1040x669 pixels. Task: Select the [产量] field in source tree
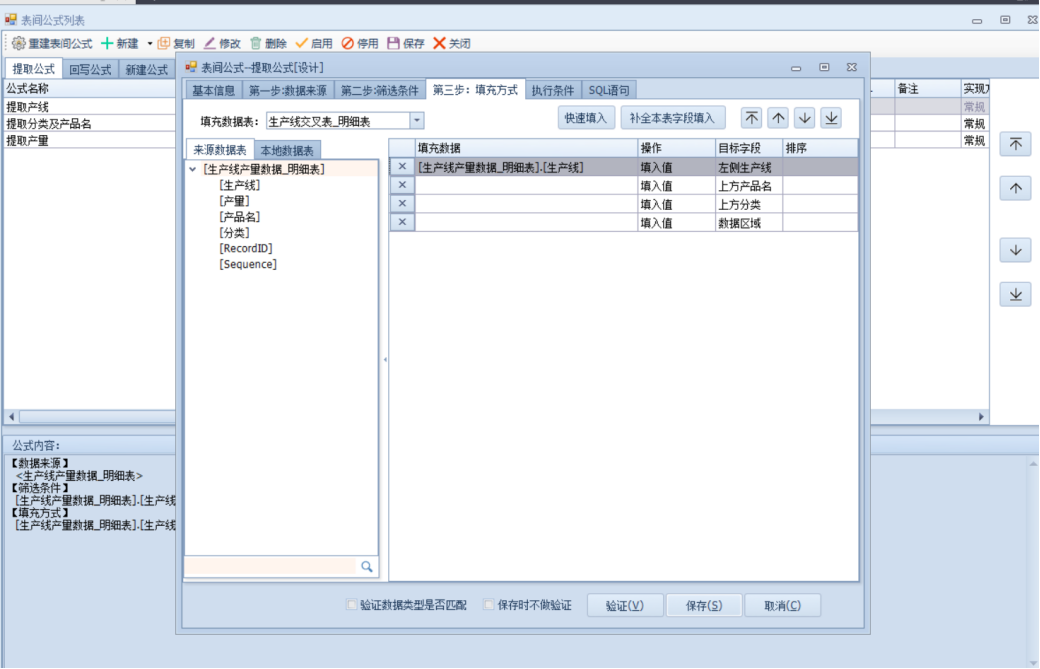[x=234, y=201]
